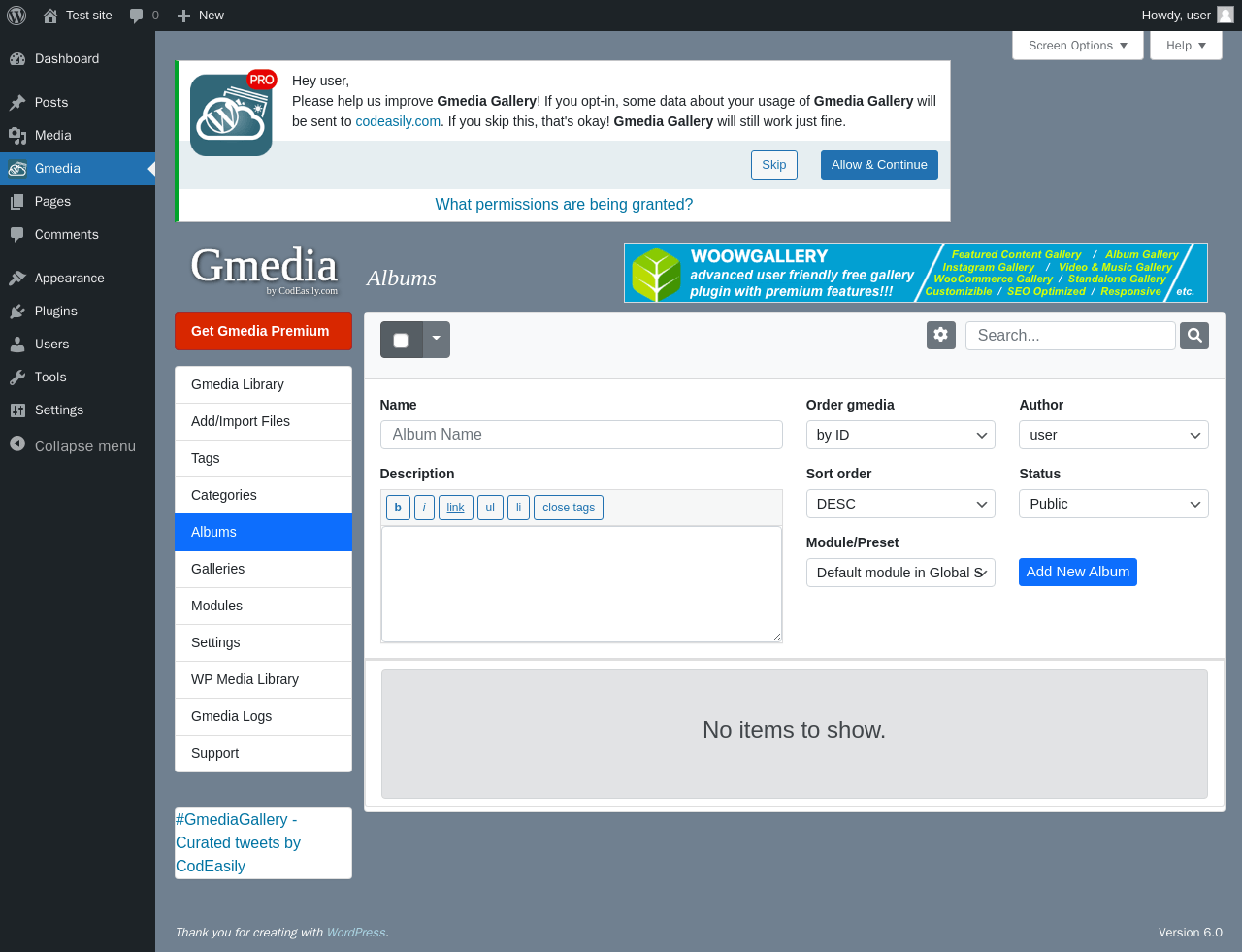Open the Order gmedia dropdown
The width and height of the screenshot is (1242, 952).
[900, 435]
